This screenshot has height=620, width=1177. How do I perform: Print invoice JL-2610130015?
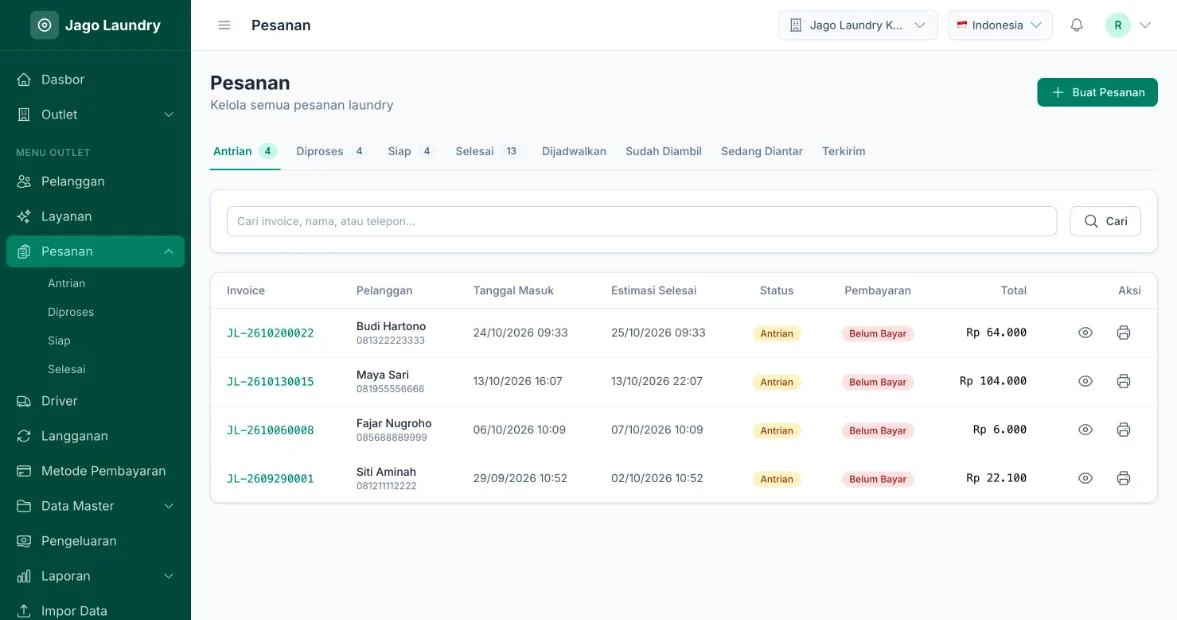[1123, 381]
